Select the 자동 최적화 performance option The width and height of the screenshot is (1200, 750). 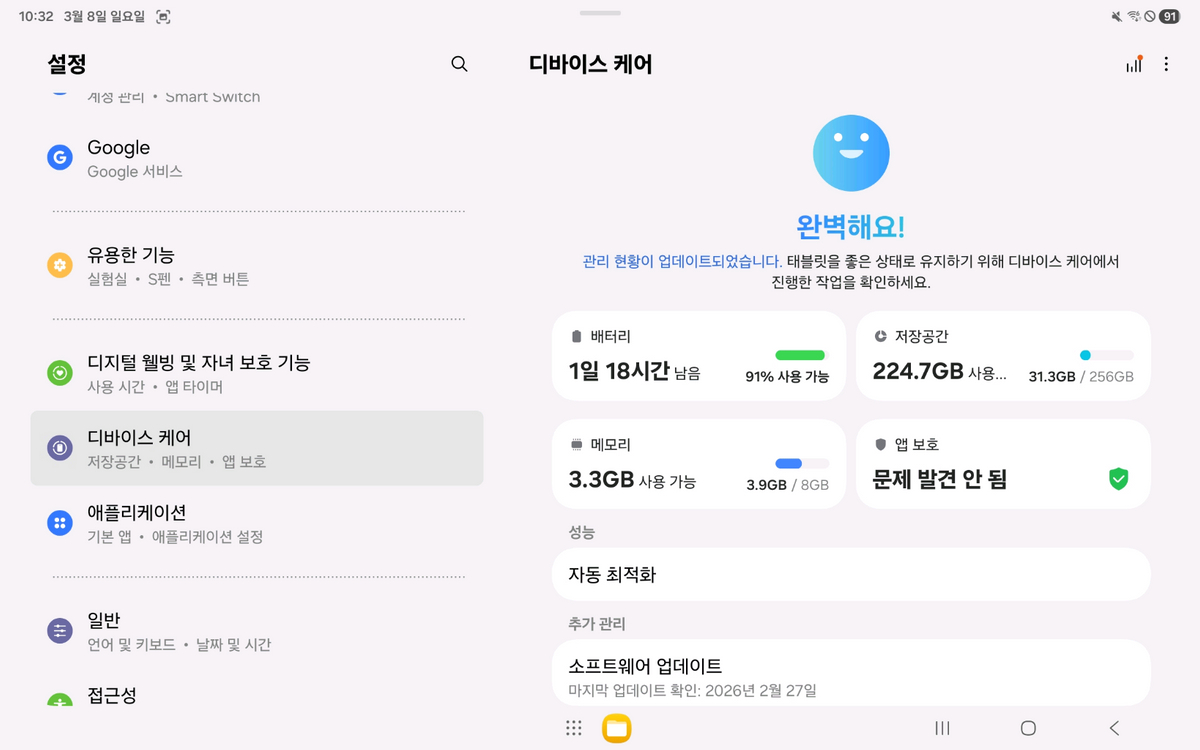(x=851, y=573)
